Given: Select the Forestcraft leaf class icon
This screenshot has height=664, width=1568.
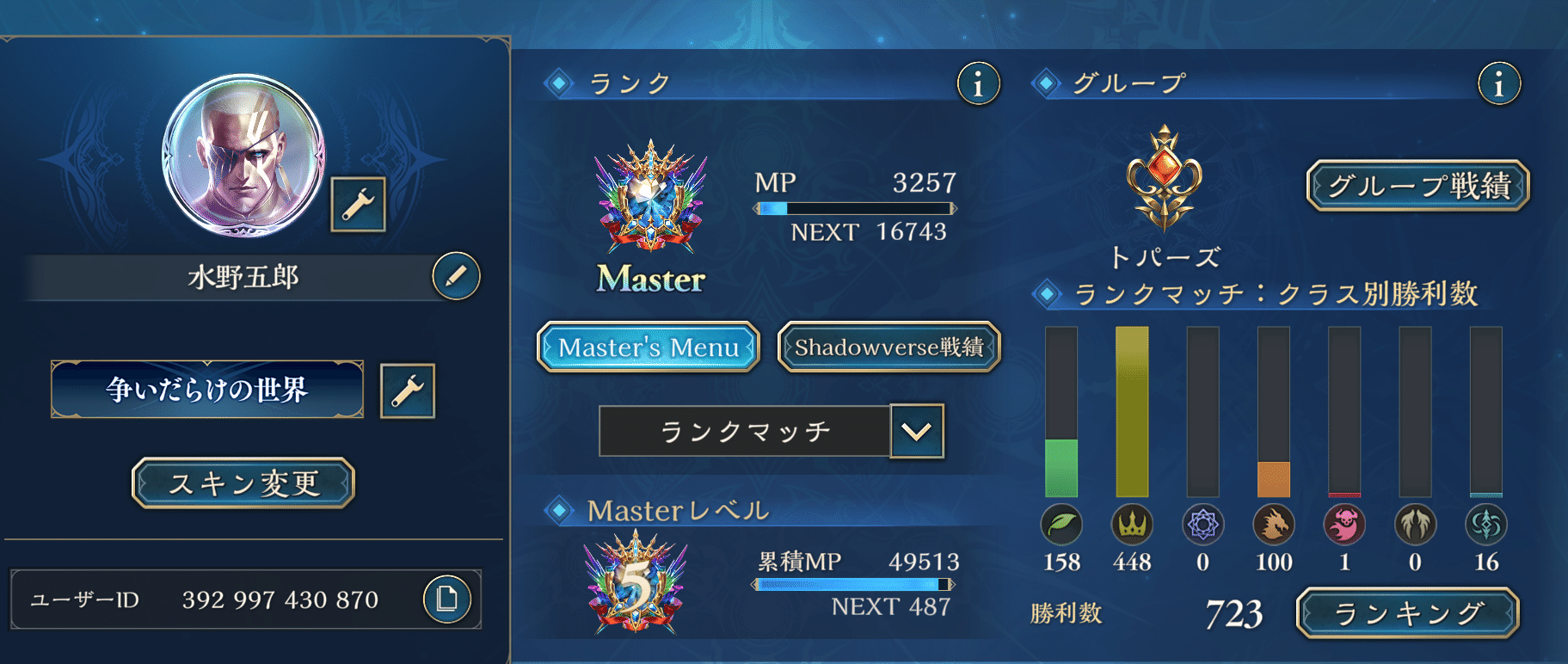Looking at the screenshot, I should [1061, 524].
